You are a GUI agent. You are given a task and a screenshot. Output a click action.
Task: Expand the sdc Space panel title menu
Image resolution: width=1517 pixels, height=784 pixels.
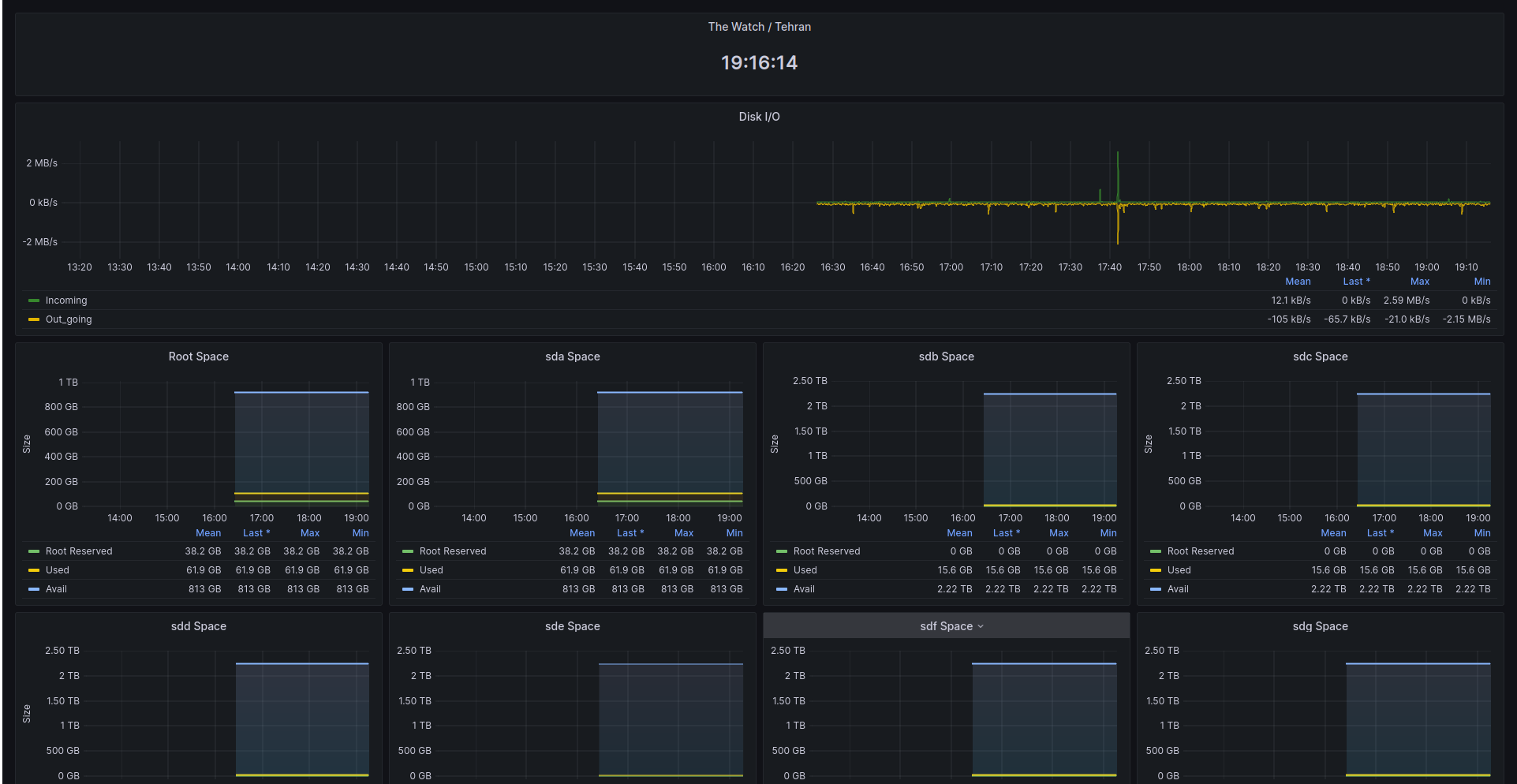(1320, 357)
